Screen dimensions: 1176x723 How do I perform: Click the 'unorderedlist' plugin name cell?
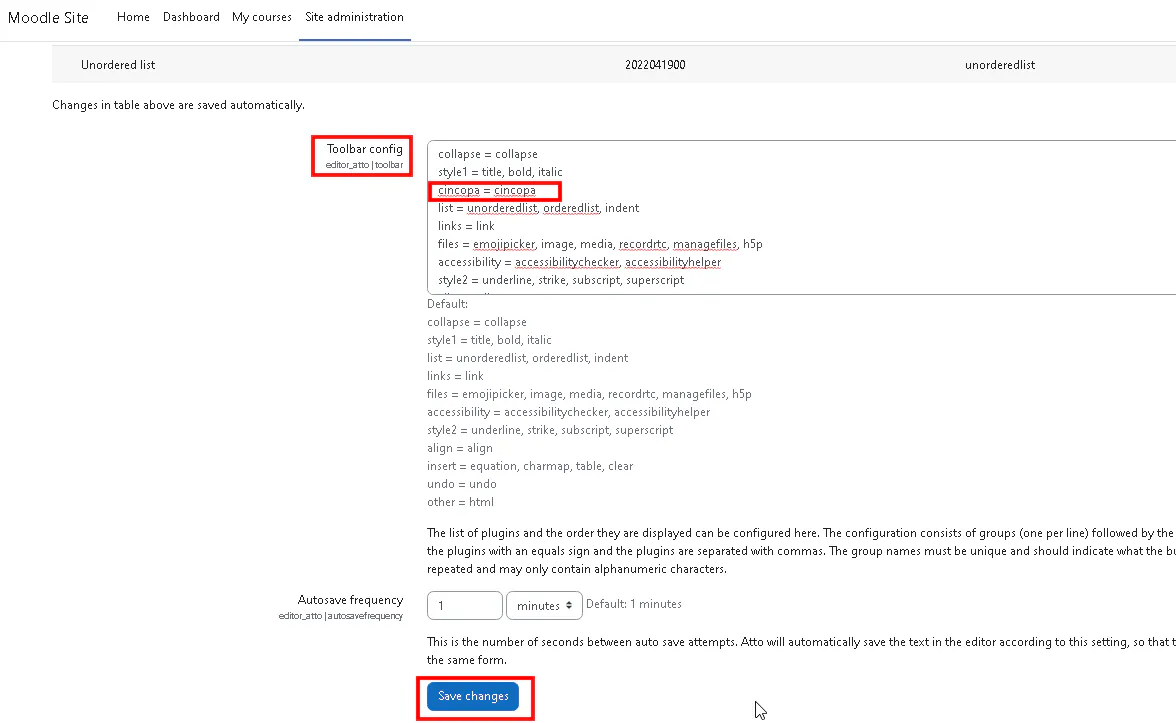(1000, 64)
